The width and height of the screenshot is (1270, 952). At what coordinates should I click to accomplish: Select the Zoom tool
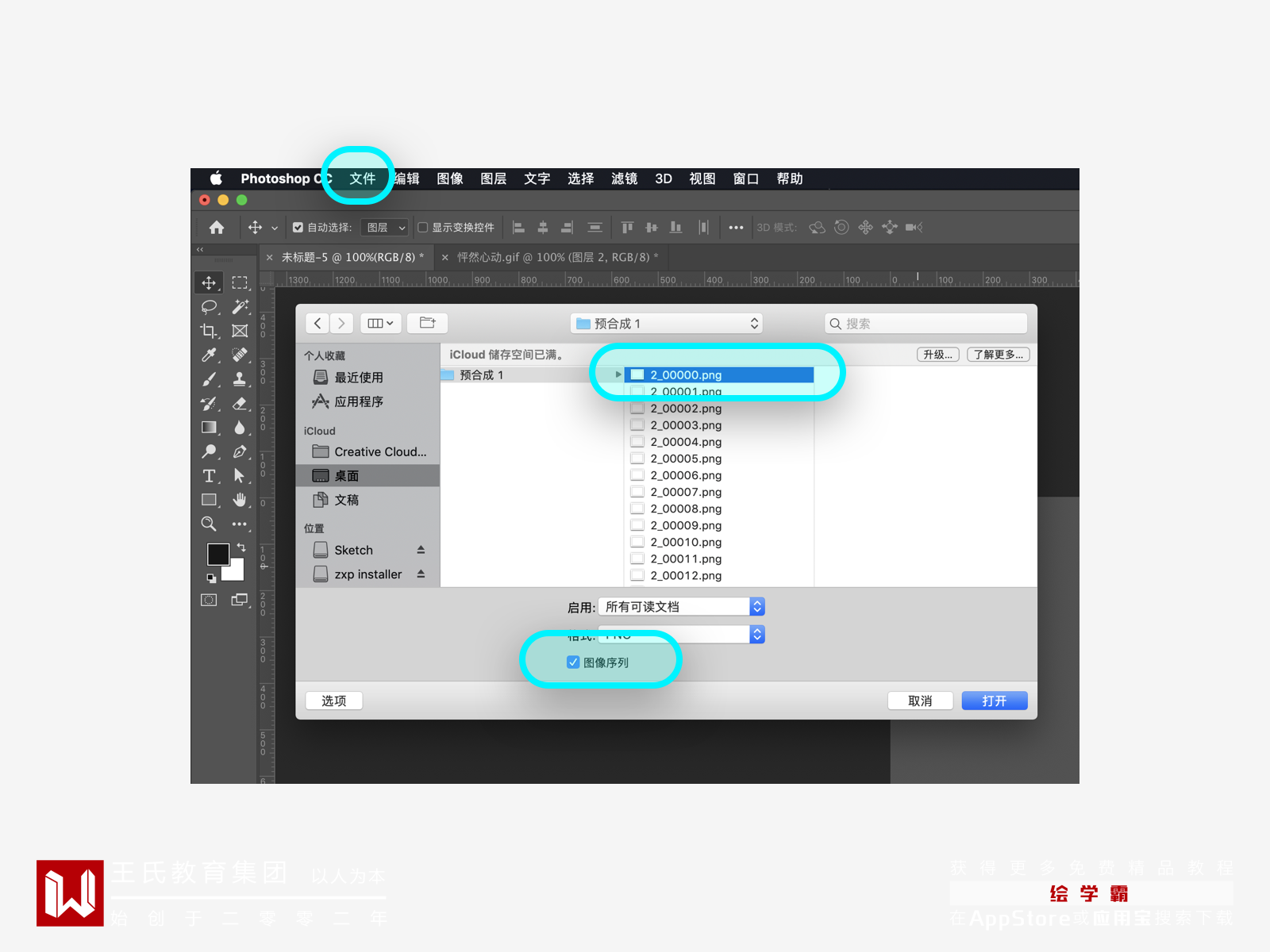pos(209,524)
